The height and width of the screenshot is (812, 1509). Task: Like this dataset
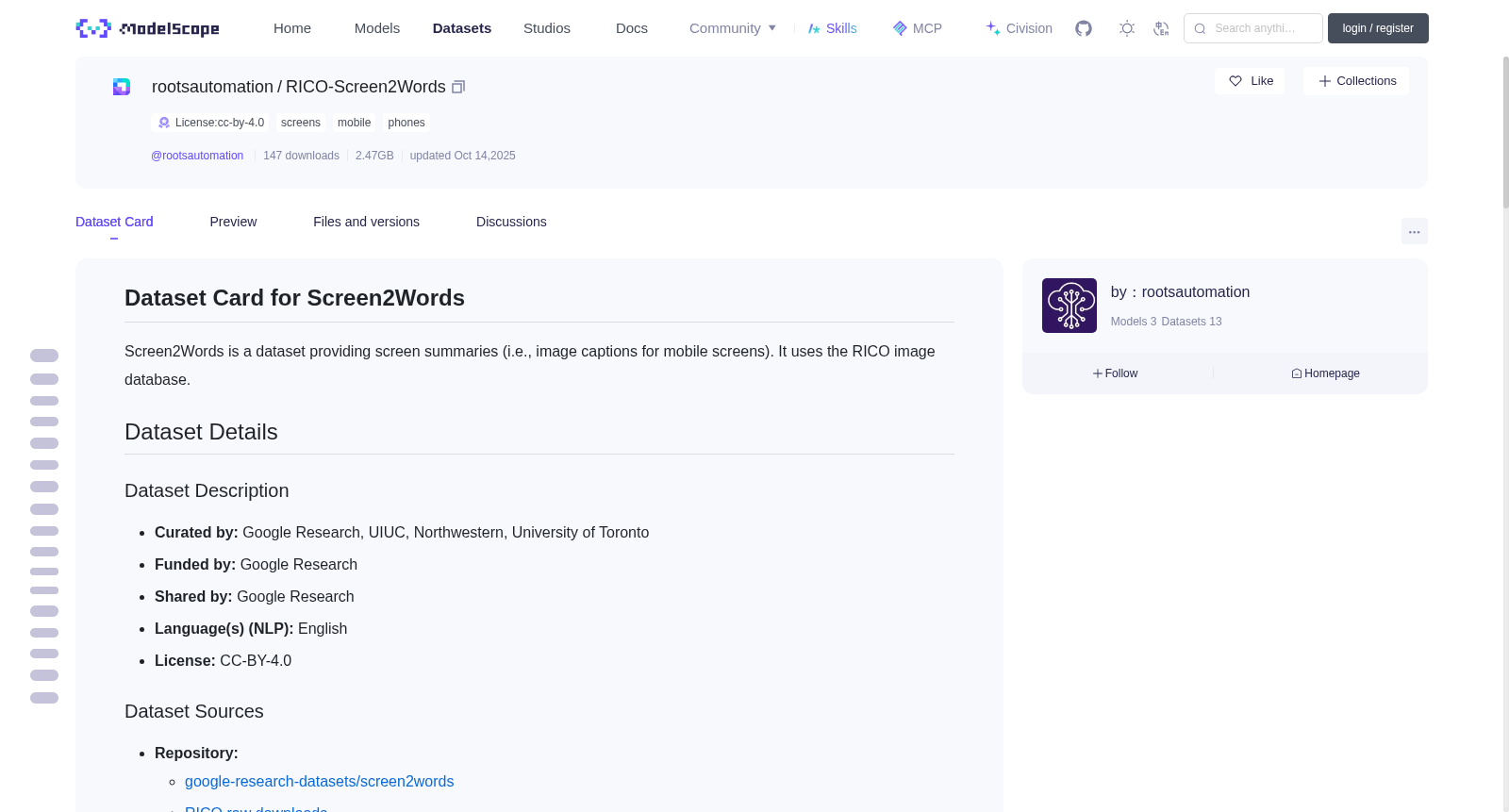tap(1250, 81)
